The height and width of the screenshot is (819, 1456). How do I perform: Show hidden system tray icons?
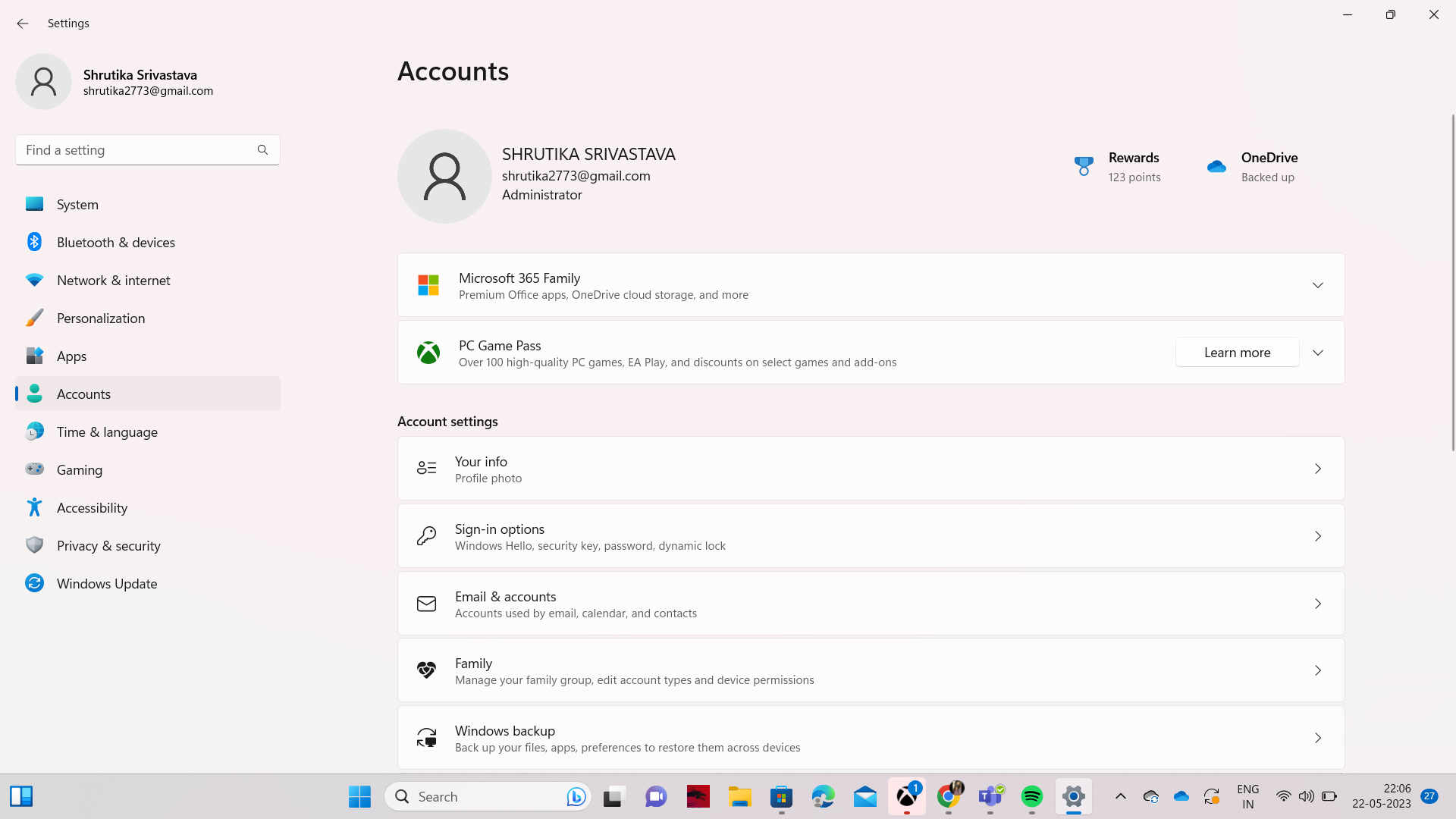tap(1120, 796)
